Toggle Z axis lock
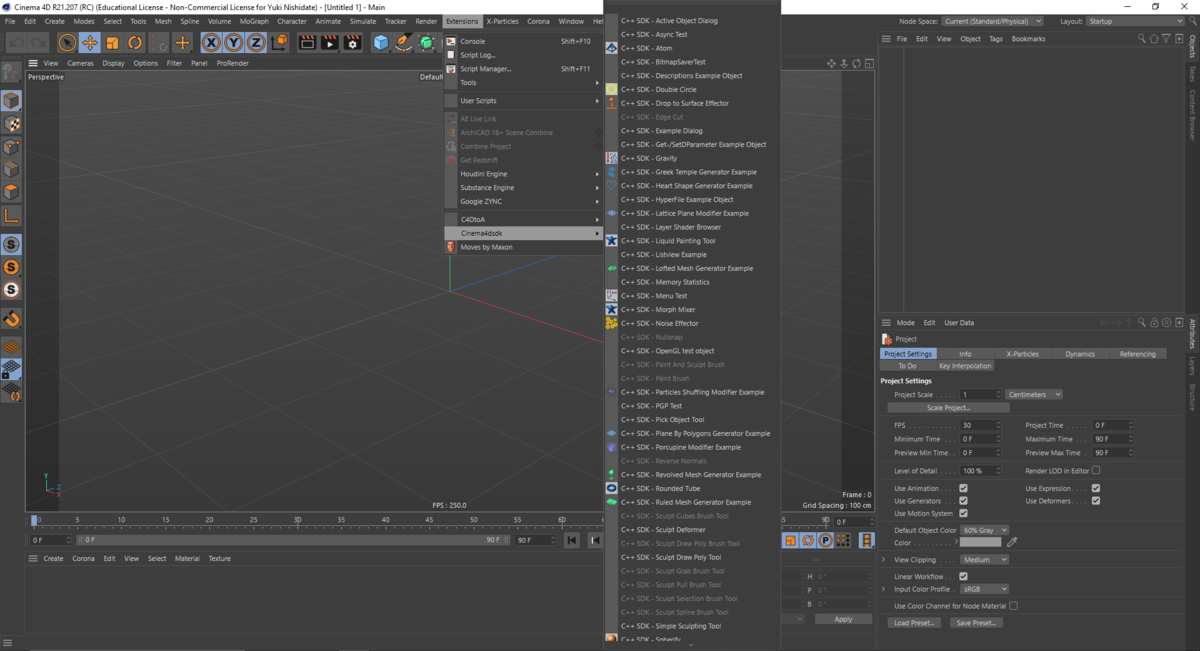The width and height of the screenshot is (1200, 651). coord(255,42)
